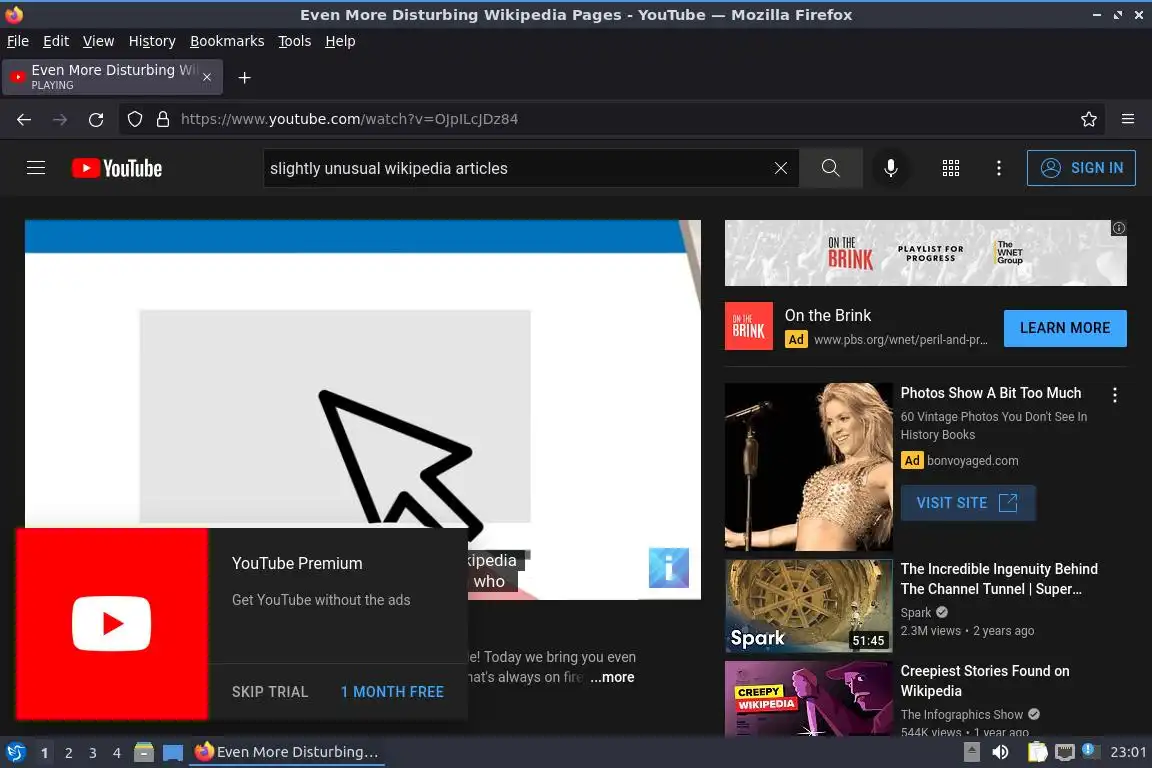Open the Firefox application menu
Image resolution: width=1152 pixels, height=768 pixels.
[1128, 119]
